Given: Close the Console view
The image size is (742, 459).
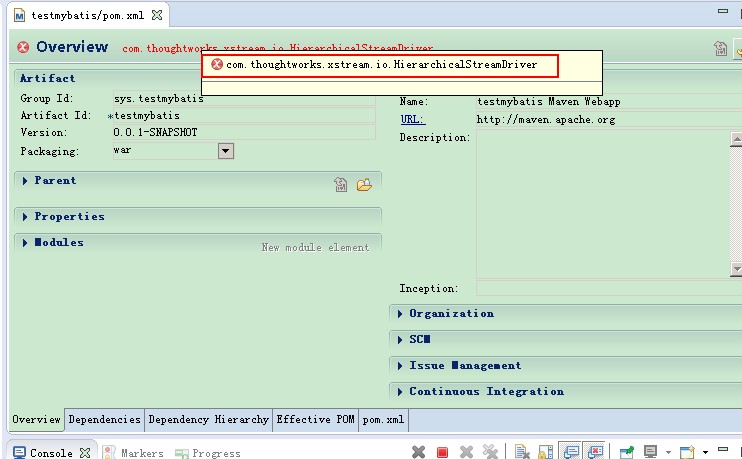Looking at the screenshot, I should (85, 453).
